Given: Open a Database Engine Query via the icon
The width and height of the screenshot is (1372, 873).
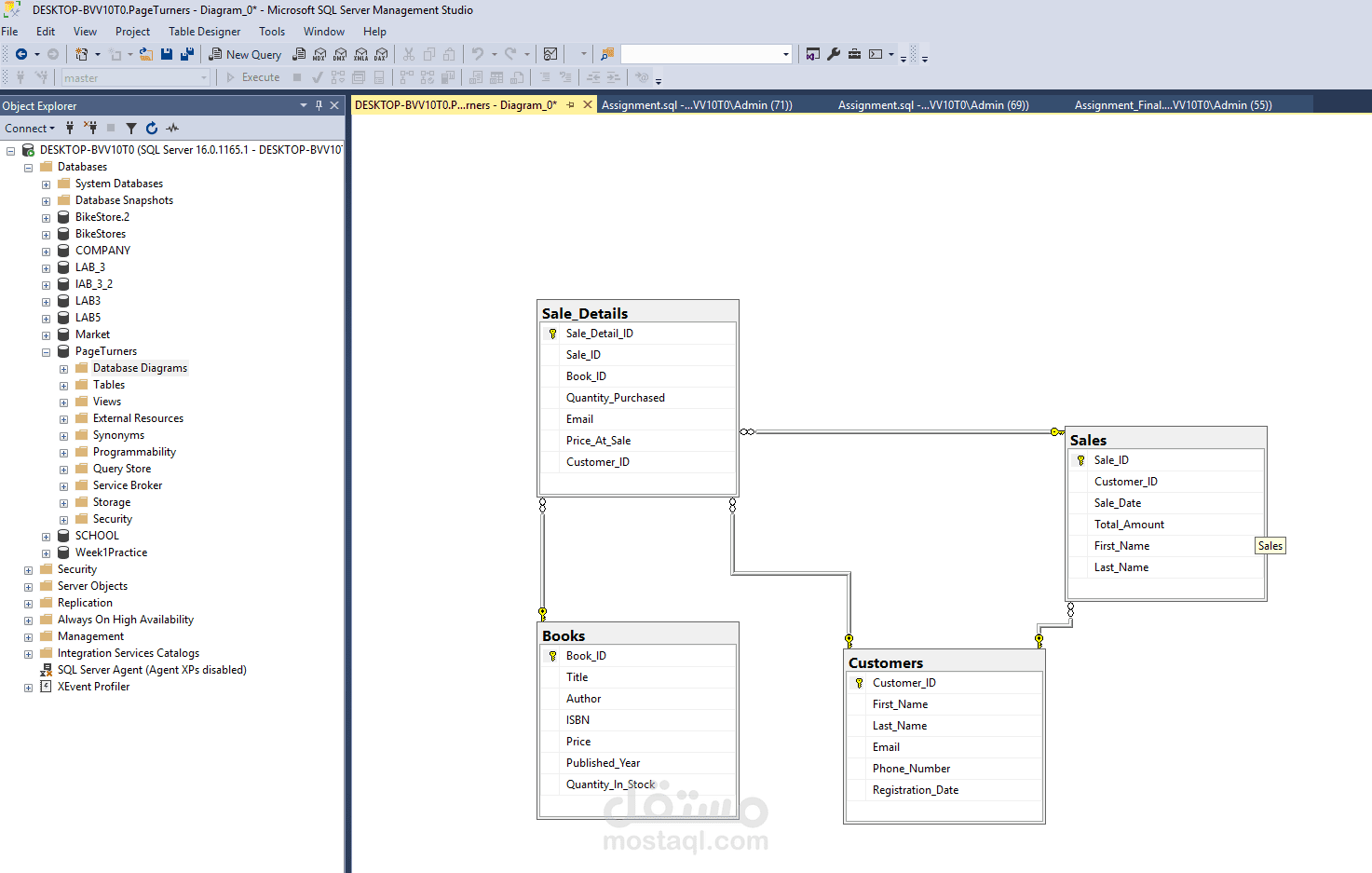Looking at the screenshot, I should [299, 54].
